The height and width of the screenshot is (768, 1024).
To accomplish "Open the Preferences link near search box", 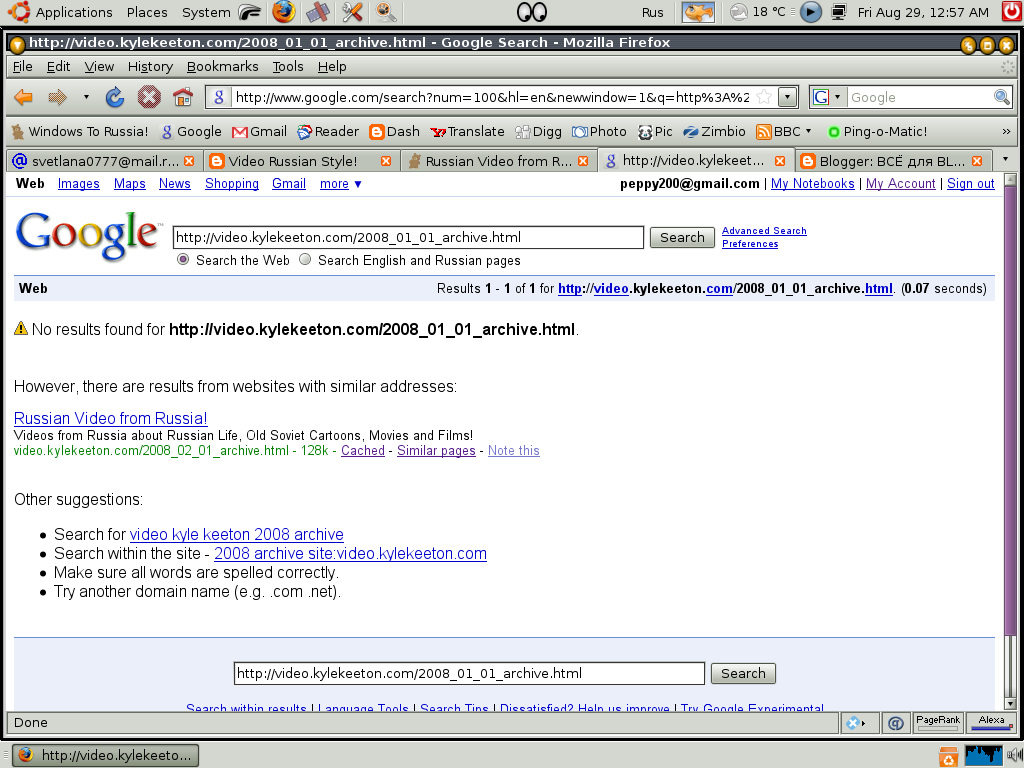I will coord(750,244).
